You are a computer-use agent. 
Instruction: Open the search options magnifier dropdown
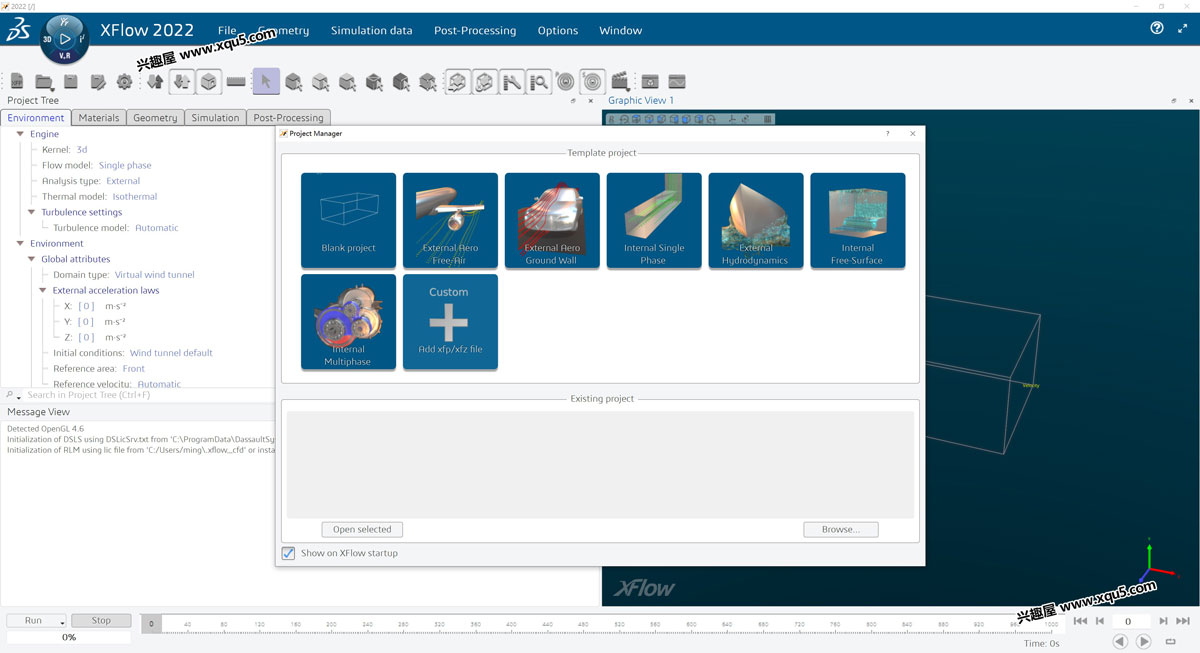tap(12, 395)
